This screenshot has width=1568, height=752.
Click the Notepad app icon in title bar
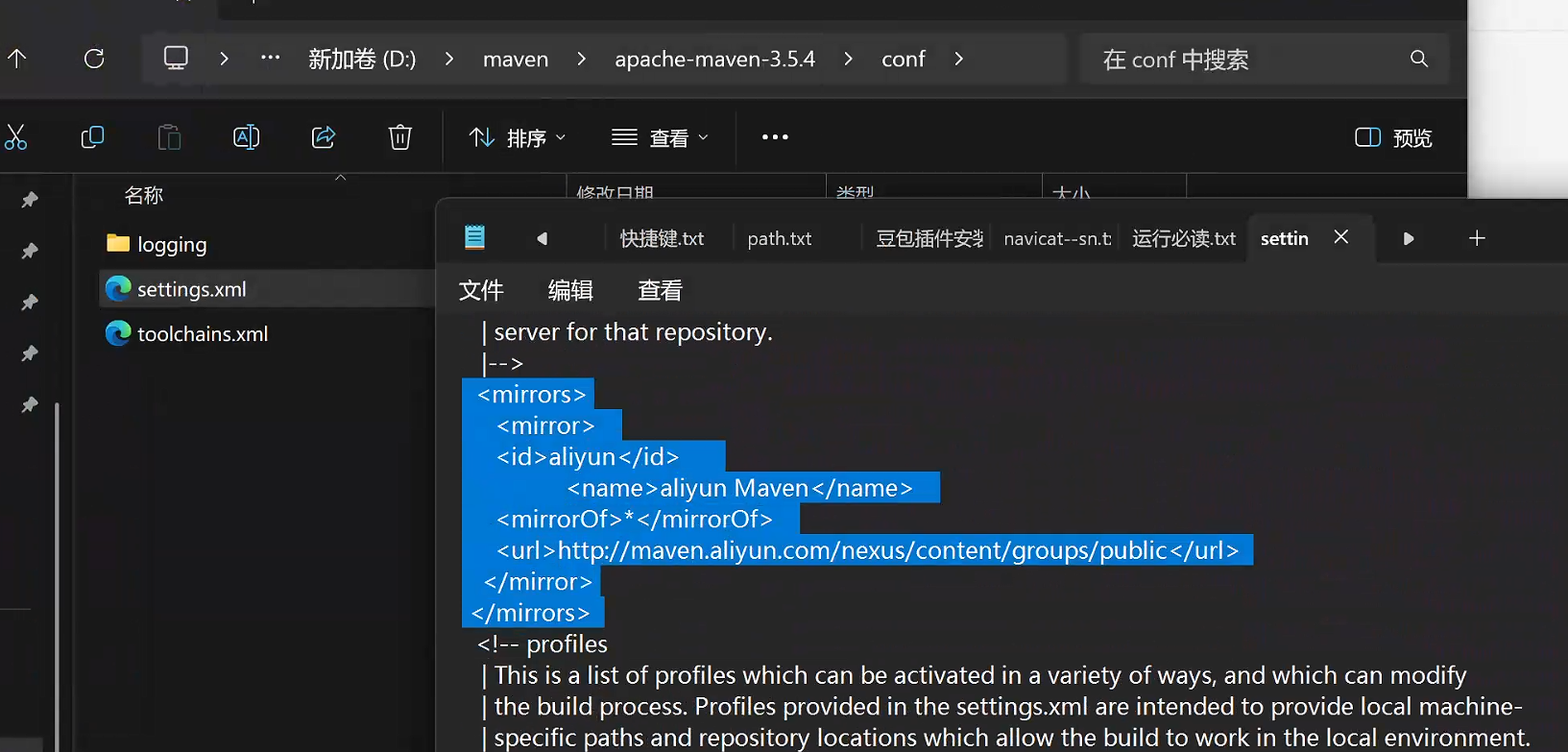click(x=474, y=237)
